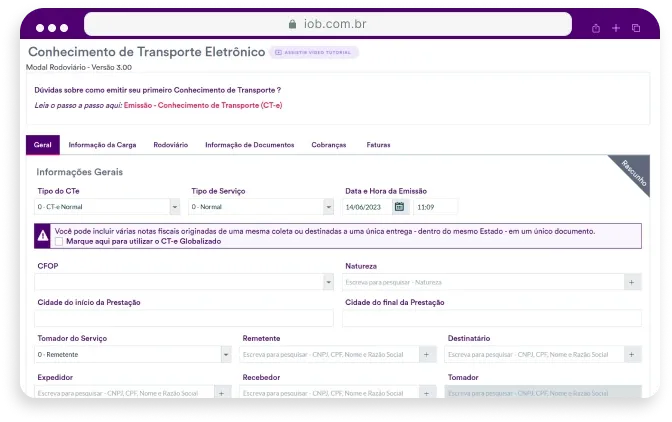
Task: Open the Informação de Documentos tab
Action: pyautogui.click(x=249, y=145)
